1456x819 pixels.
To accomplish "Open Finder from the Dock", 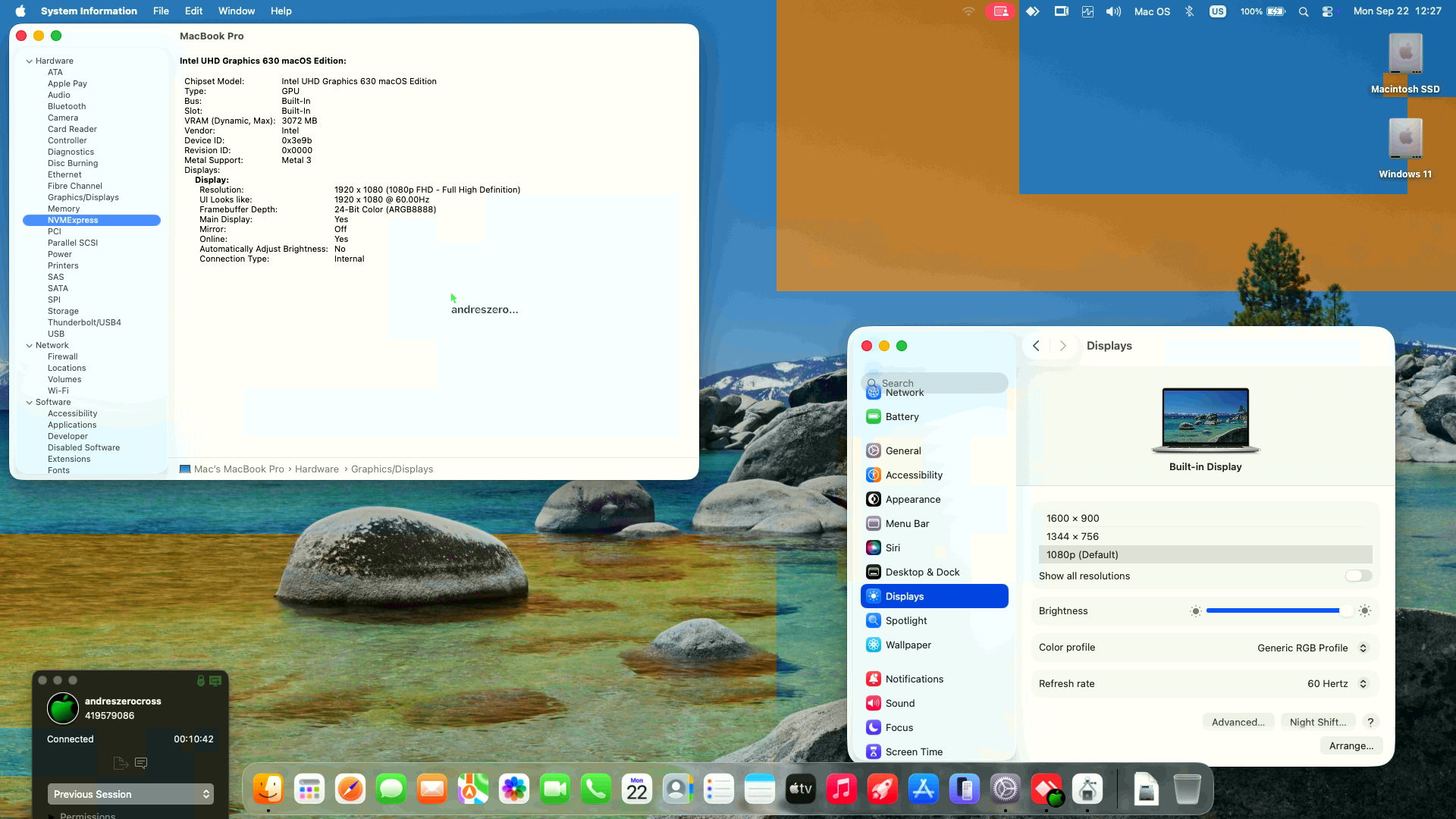I will click(x=268, y=789).
